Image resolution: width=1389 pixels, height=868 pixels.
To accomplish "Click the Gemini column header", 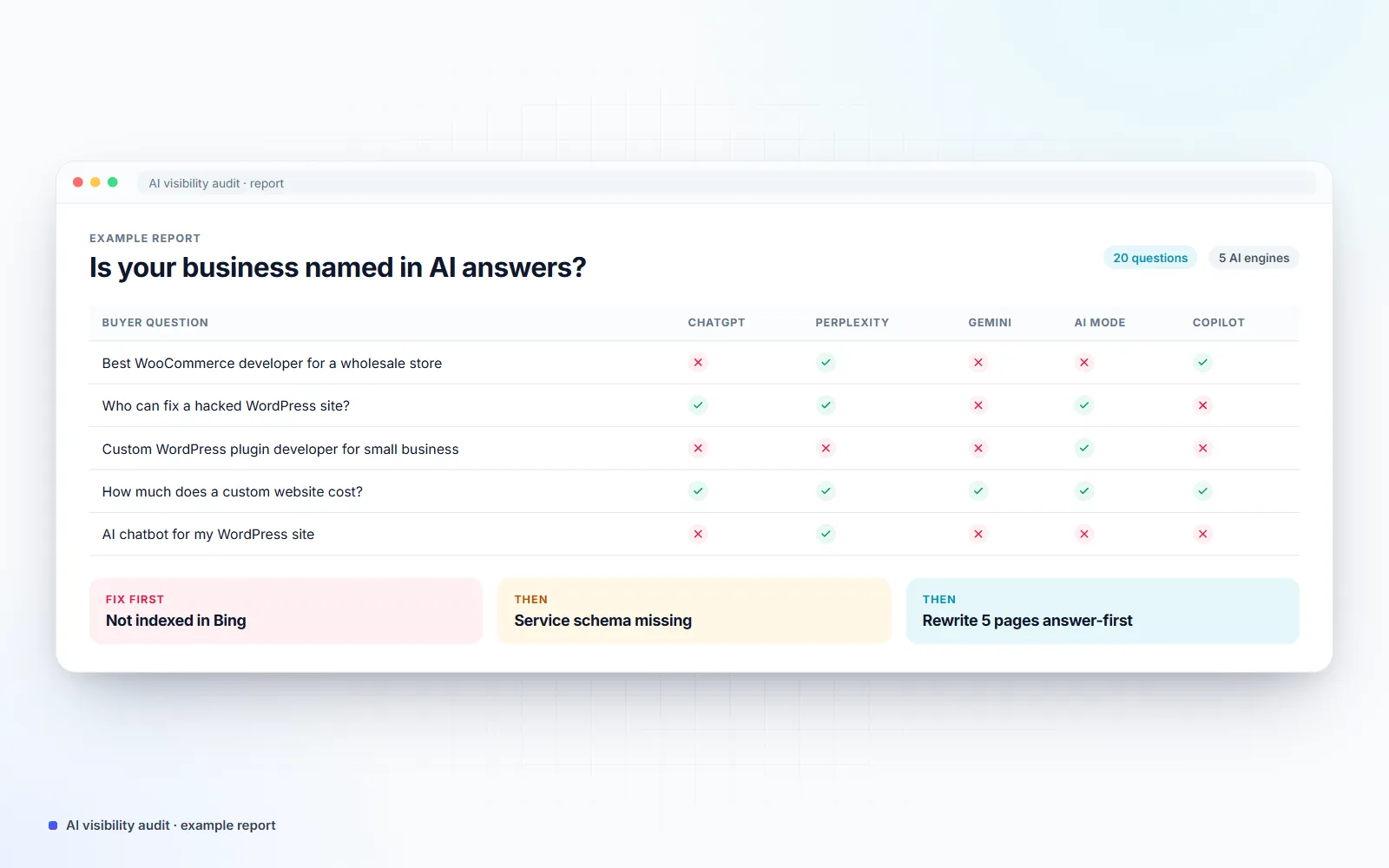I will pos(990,322).
